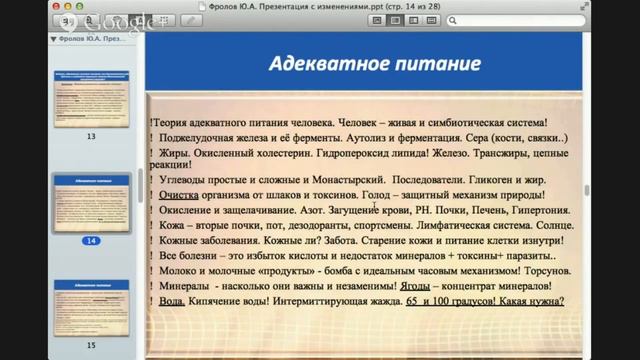Screen dimensions: 640x360
Task: Open the annotate pencil toolbar
Action: point(191,20)
